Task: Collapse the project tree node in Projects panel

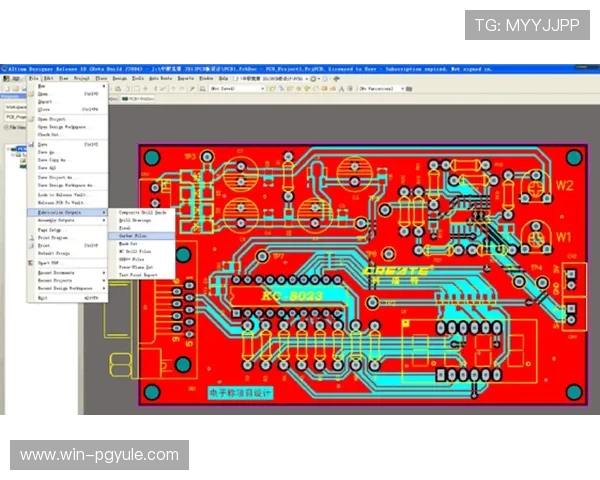Action: tap(9, 148)
